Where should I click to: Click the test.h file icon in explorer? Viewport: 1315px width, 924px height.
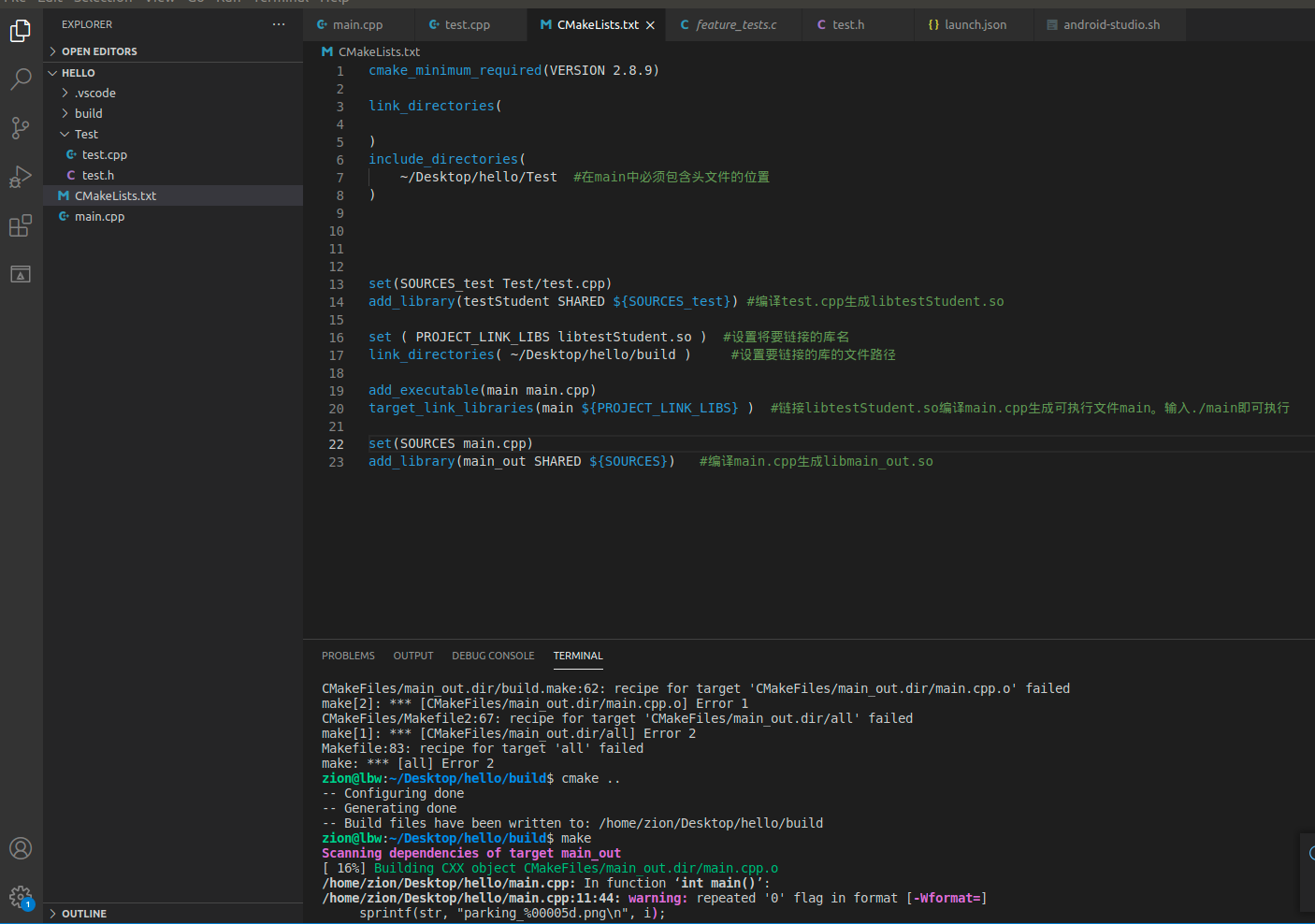(71, 175)
